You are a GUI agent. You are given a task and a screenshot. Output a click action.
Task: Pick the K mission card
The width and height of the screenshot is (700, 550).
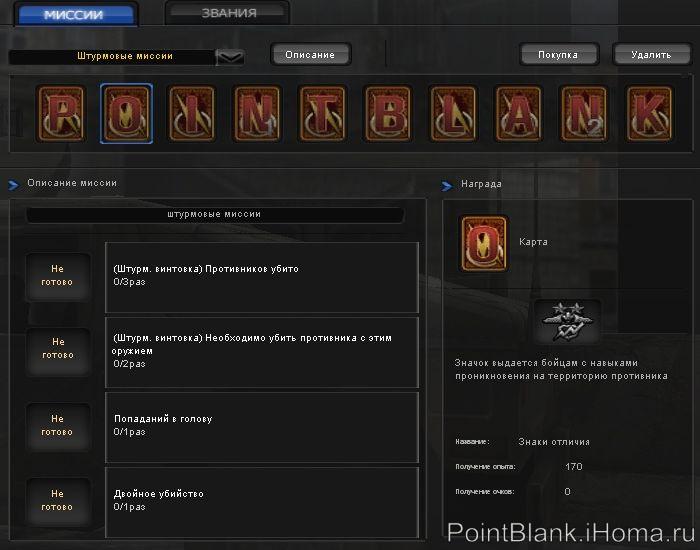(x=649, y=114)
